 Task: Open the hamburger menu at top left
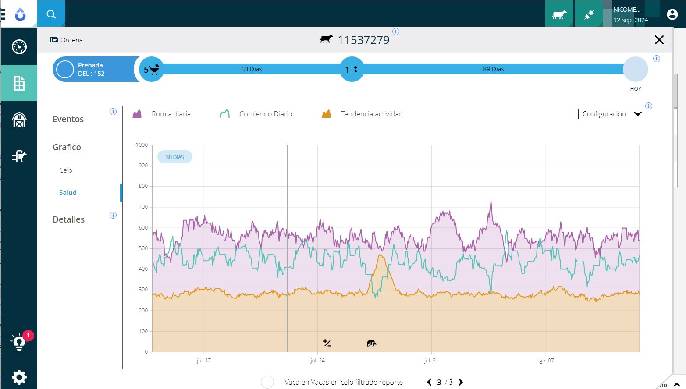point(3,14)
